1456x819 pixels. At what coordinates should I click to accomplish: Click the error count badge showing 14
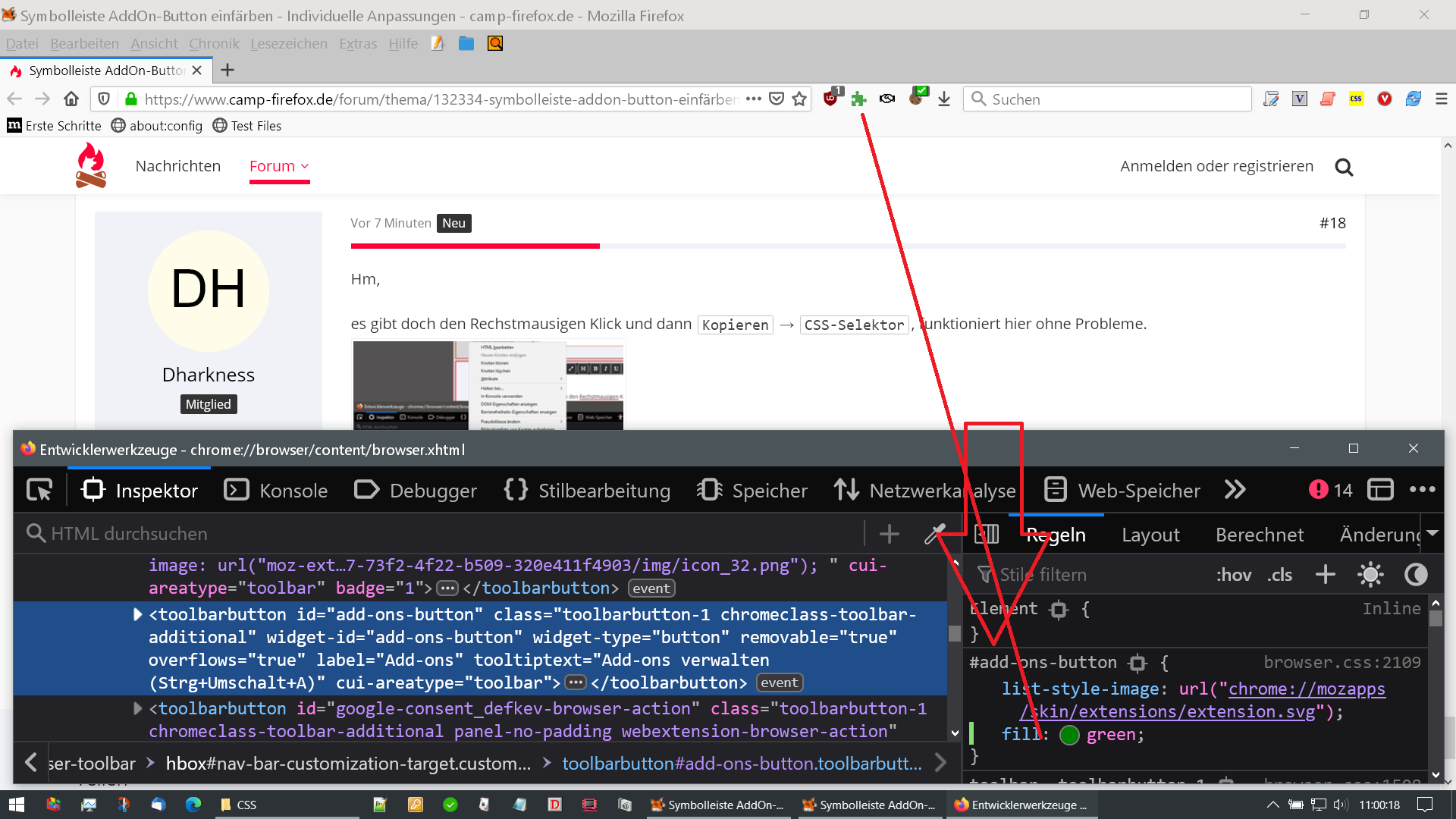tap(1330, 491)
